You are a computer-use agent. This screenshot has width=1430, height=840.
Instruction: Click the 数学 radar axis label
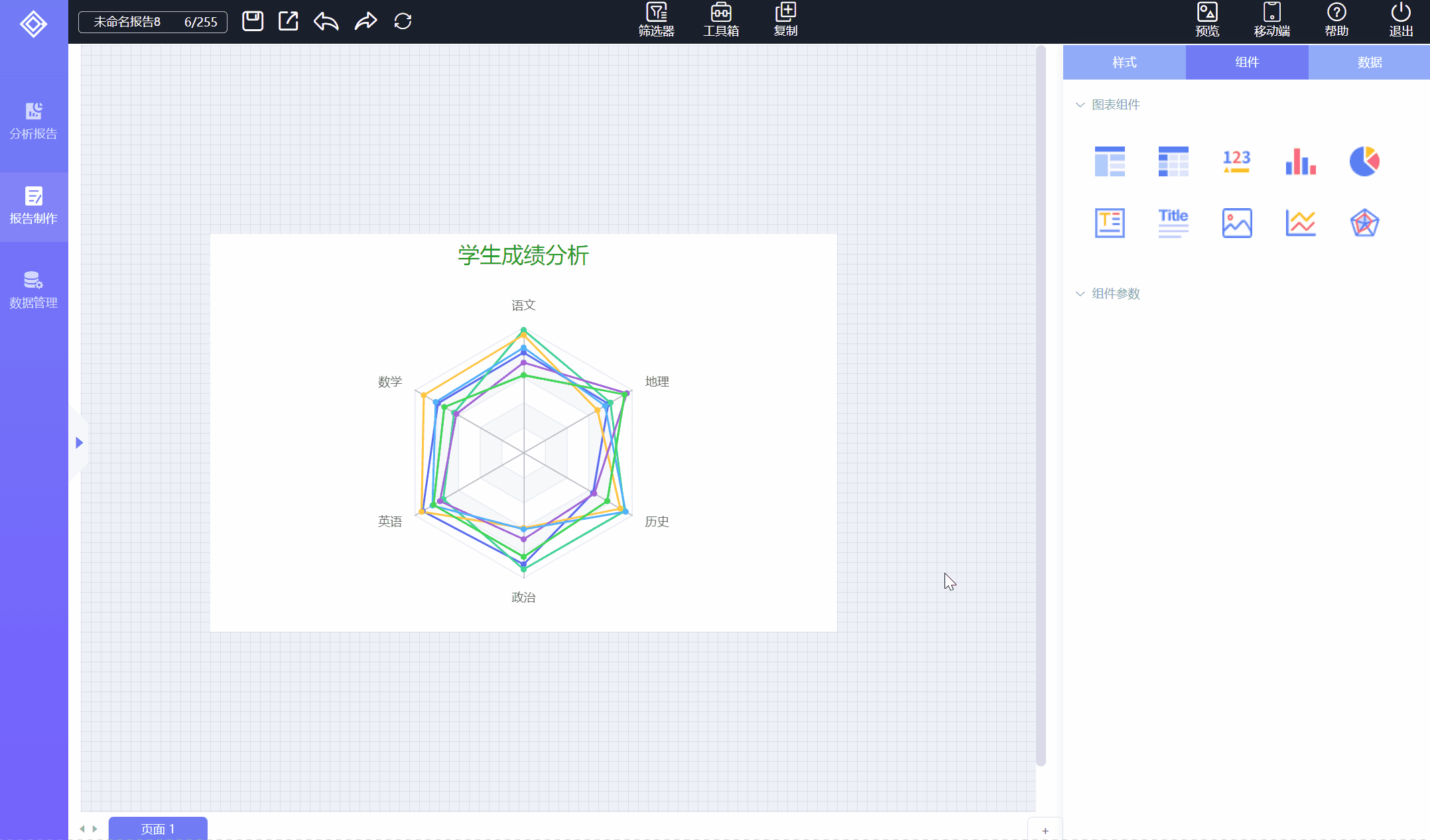pos(390,381)
